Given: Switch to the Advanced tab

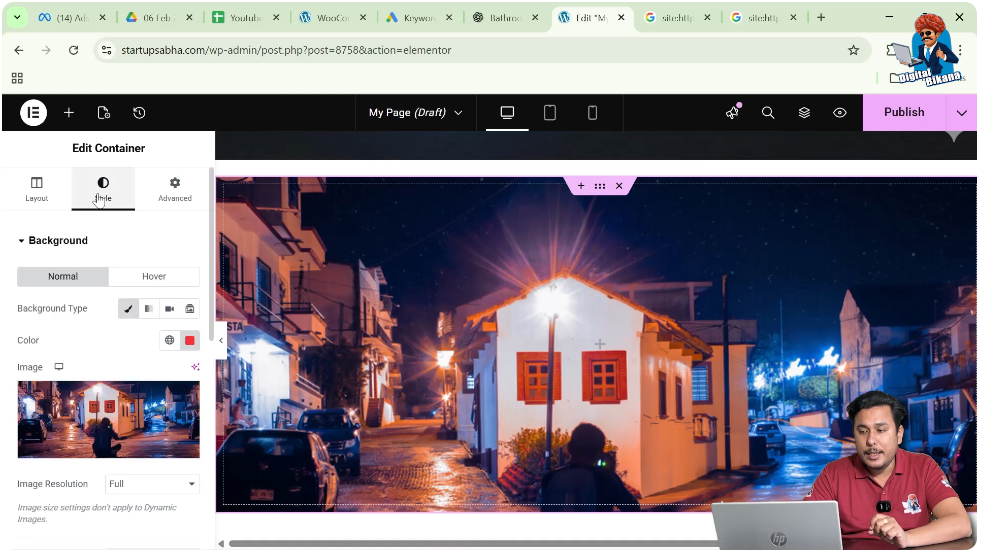Looking at the screenshot, I should point(175,189).
